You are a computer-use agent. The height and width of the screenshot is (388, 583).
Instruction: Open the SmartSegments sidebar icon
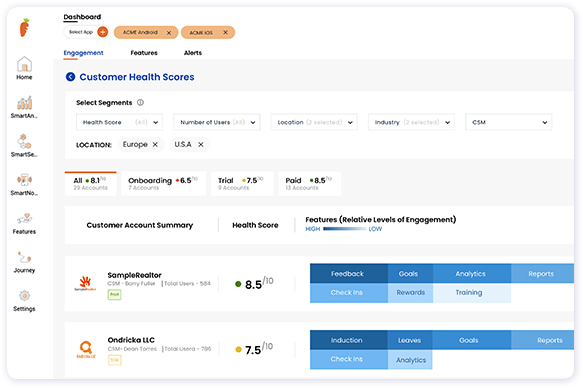[24, 142]
